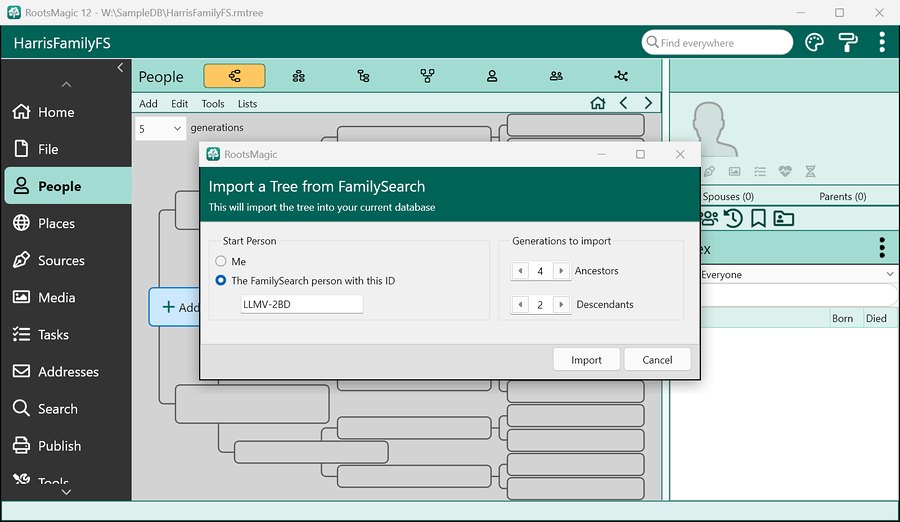Open the Couple List view icon
900x522 pixels.
click(x=556, y=76)
